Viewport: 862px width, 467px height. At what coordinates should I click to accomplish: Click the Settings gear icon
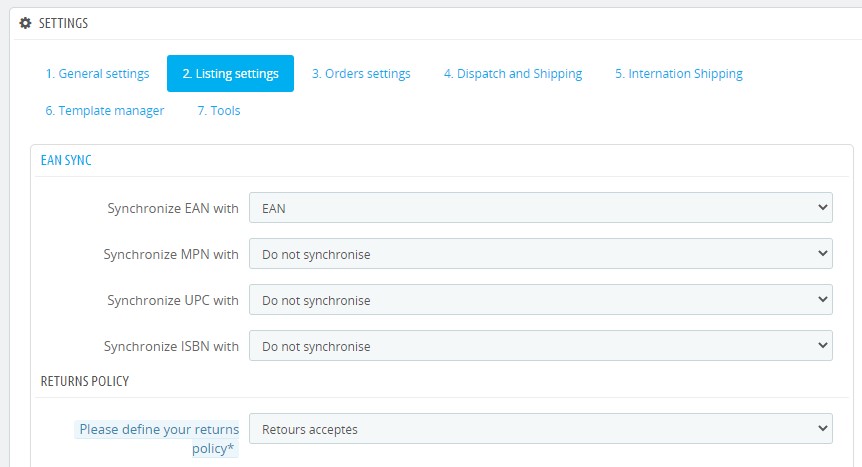(26, 23)
